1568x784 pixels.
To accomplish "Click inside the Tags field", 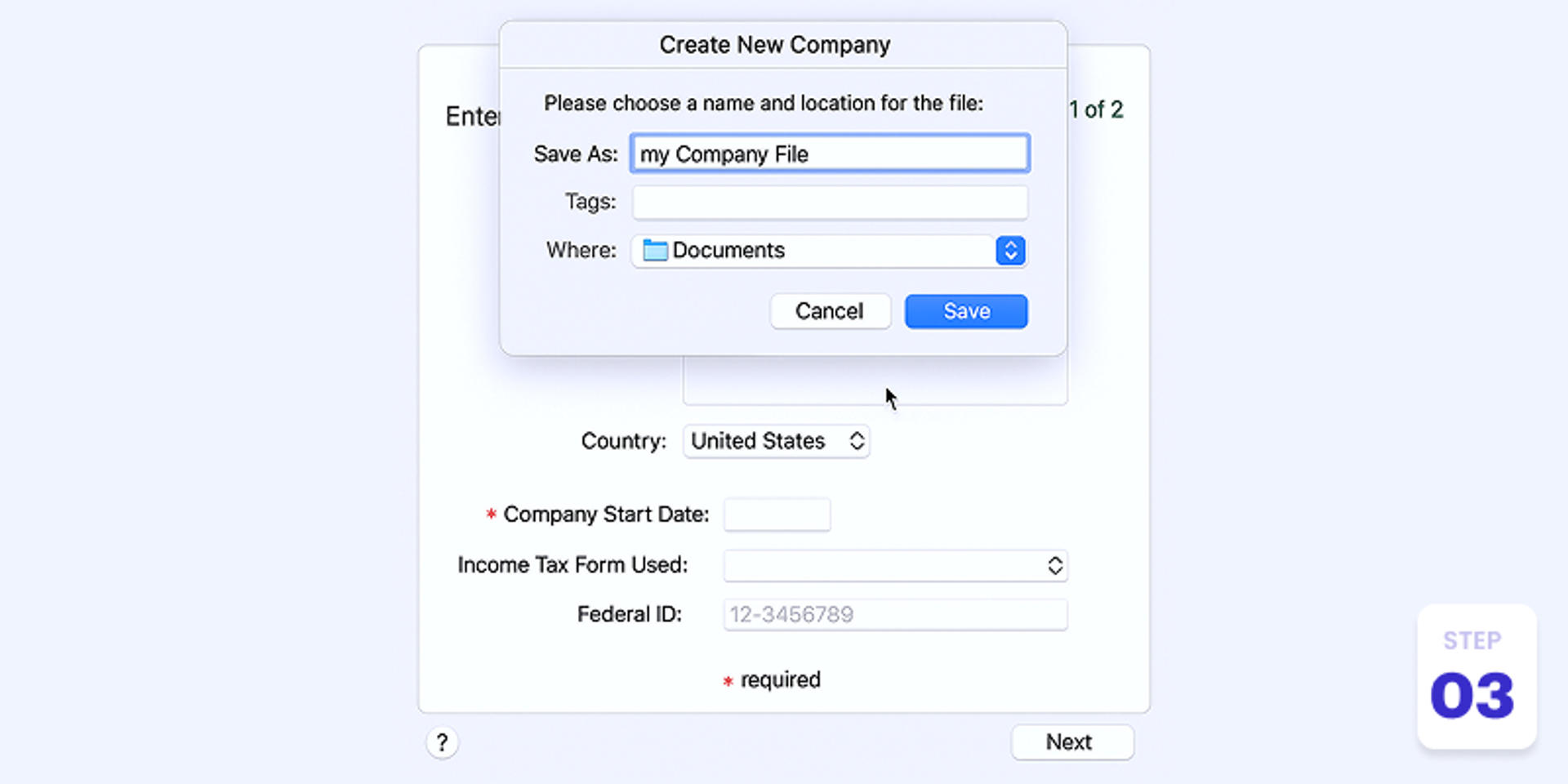I will coord(829,202).
